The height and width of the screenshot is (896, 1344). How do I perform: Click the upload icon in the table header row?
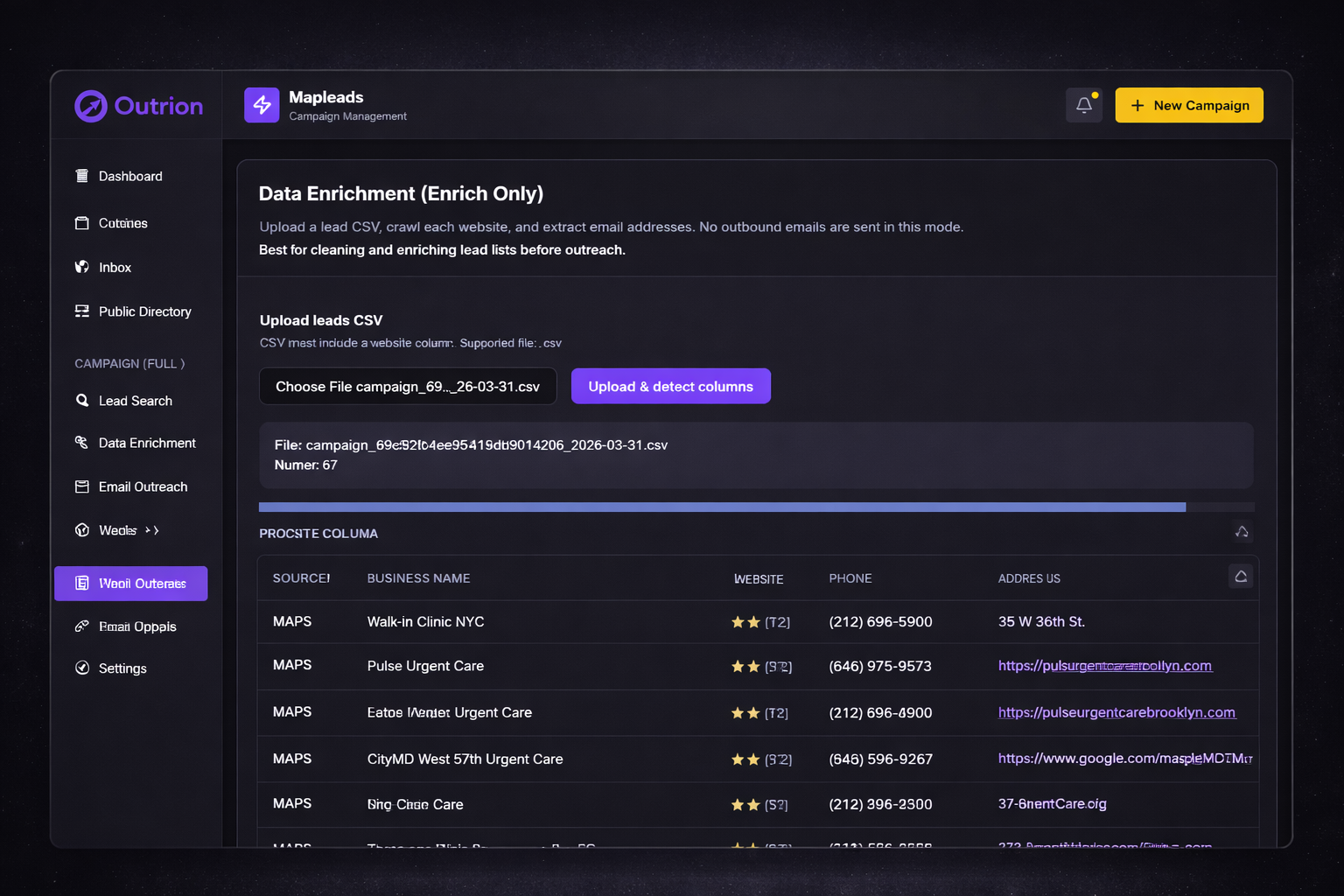1240,577
